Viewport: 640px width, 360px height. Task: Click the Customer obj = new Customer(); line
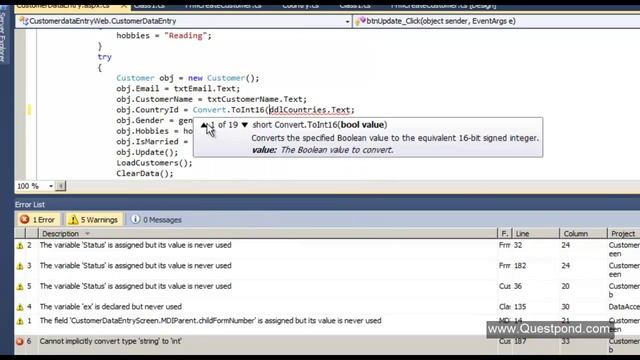(188, 78)
